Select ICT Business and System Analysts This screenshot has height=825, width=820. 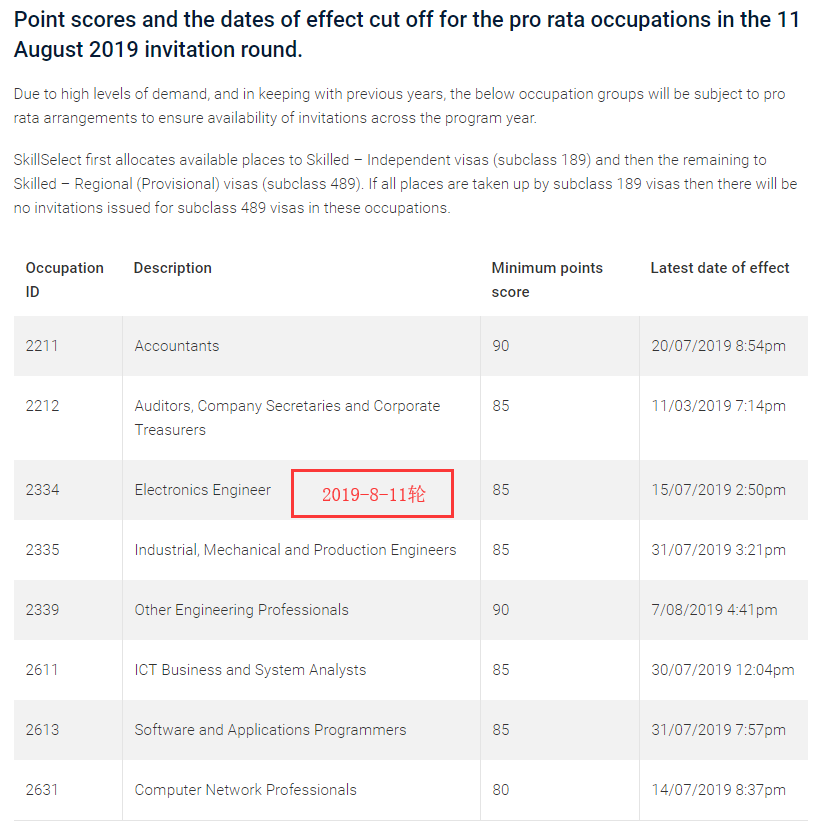click(x=250, y=670)
